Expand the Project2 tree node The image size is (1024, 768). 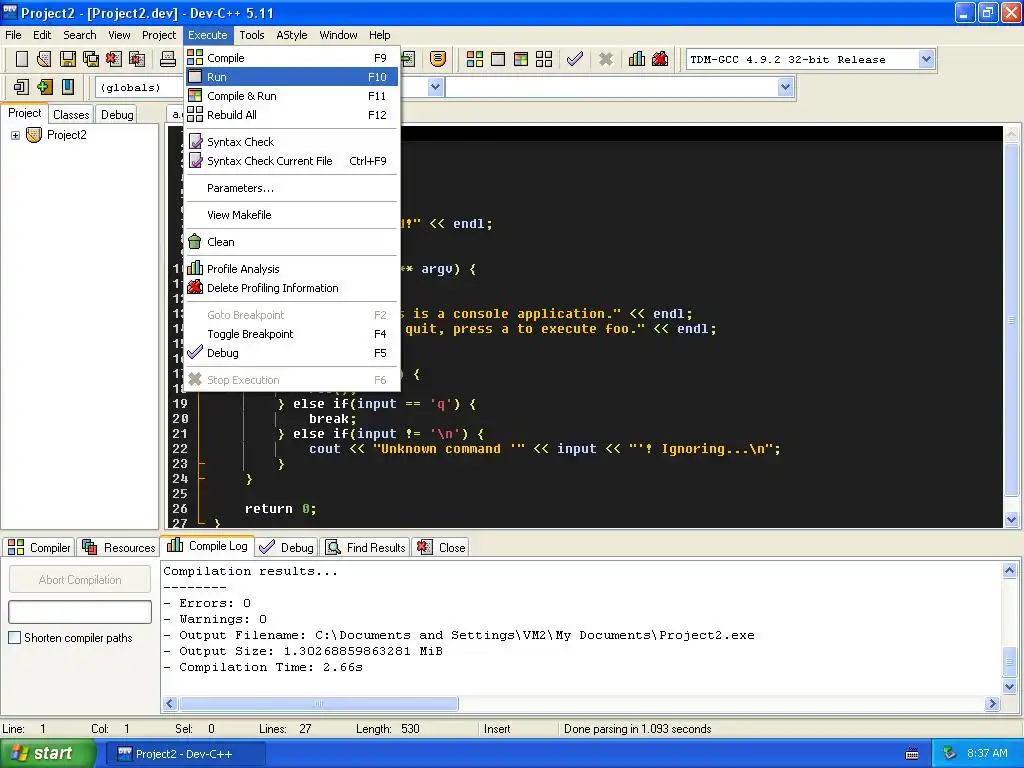[x=15, y=135]
